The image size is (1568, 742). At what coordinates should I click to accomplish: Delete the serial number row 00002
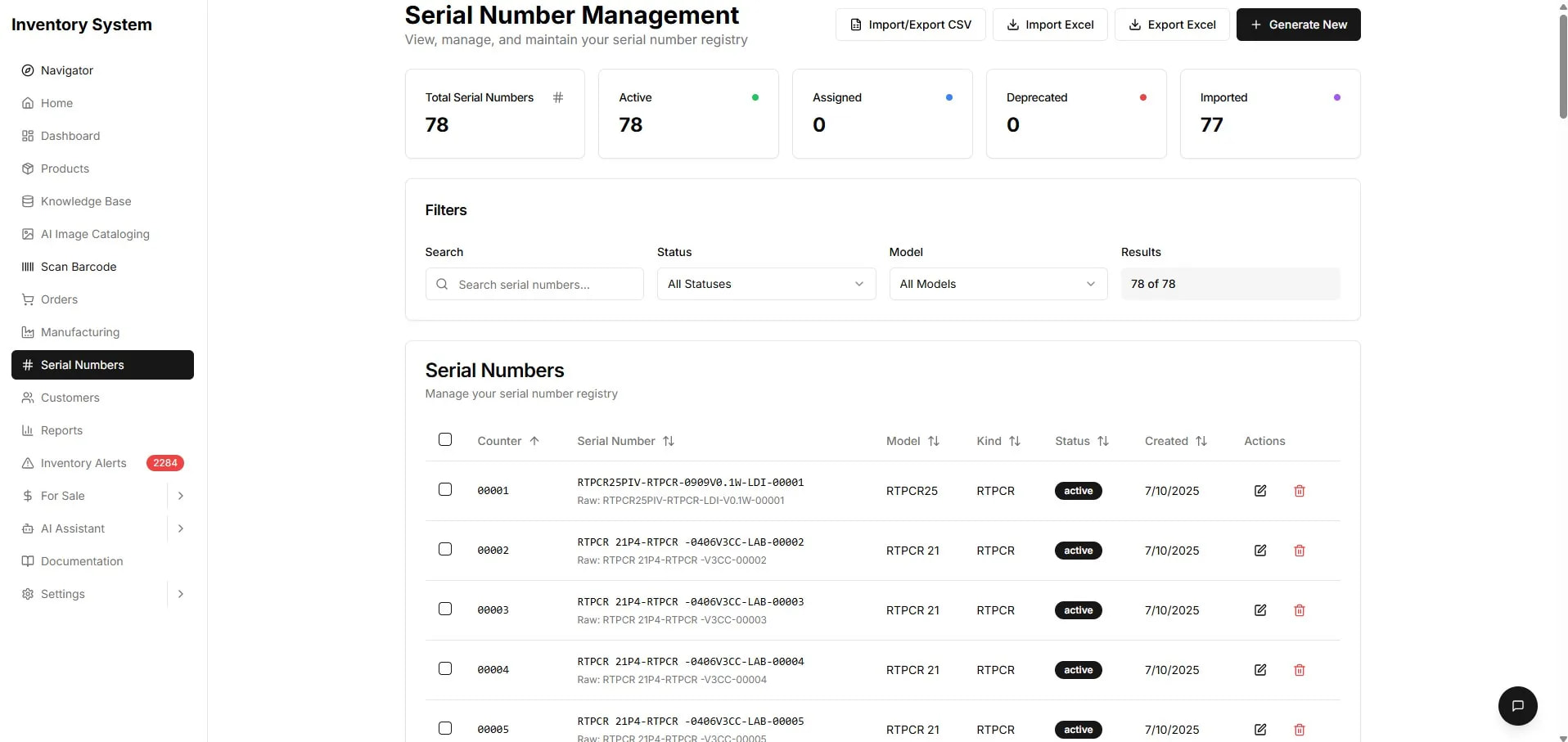pyautogui.click(x=1299, y=551)
